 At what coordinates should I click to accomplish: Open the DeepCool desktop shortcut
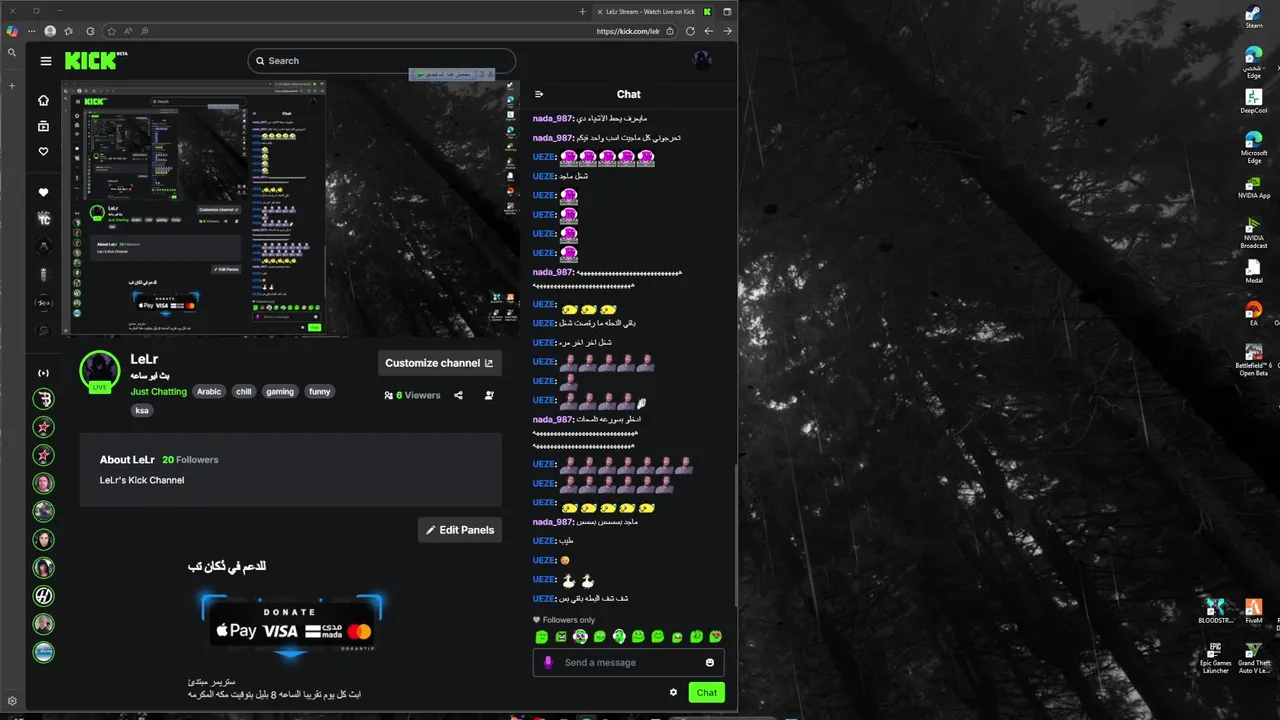(1253, 101)
